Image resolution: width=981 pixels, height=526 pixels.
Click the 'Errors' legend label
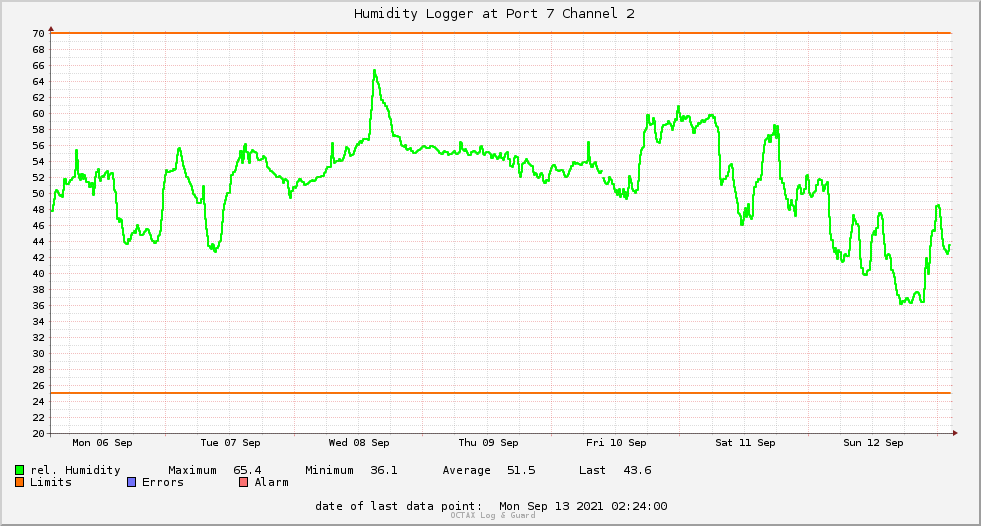pyautogui.click(x=163, y=482)
